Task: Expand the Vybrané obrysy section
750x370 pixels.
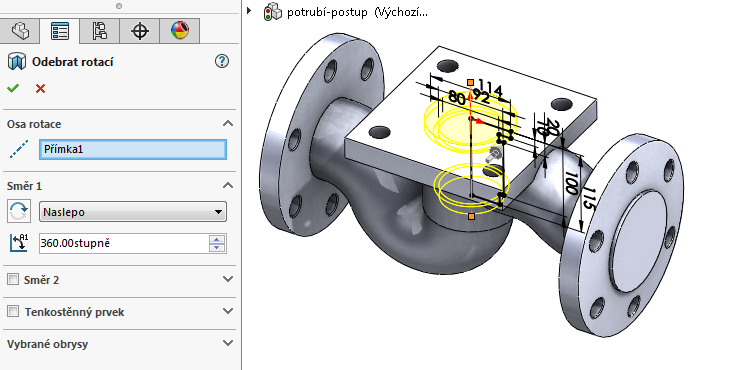Action: (x=228, y=343)
